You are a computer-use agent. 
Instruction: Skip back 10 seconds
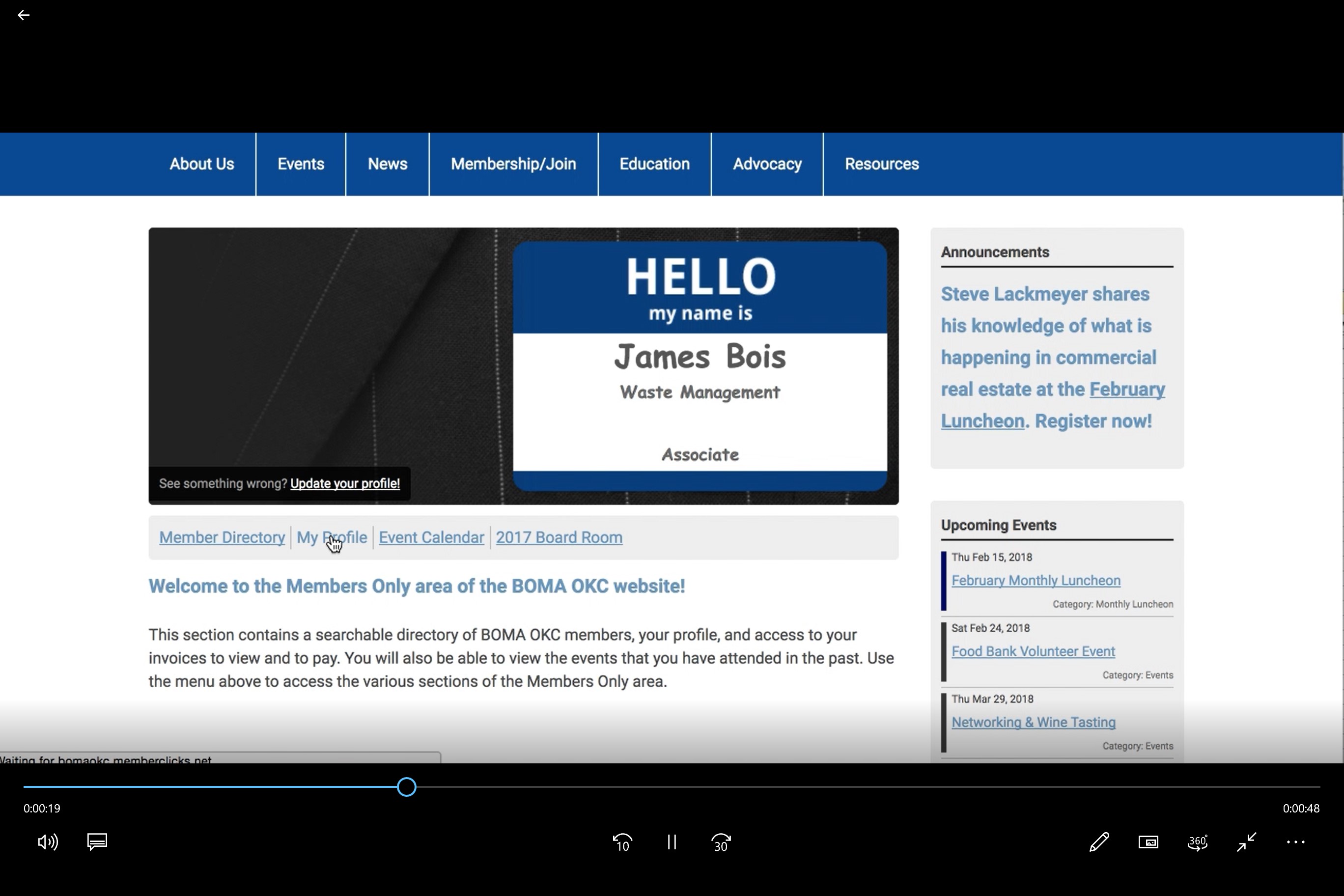click(x=622, y=842)
